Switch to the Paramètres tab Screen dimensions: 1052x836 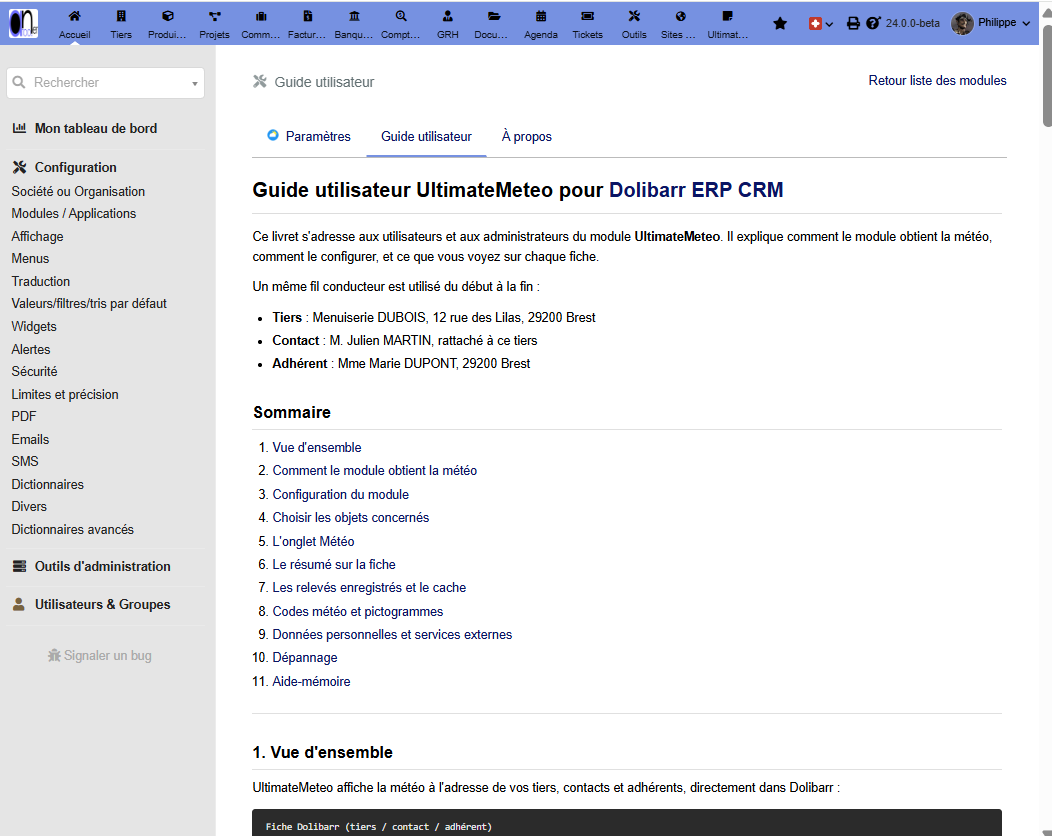pyautogui.click(x=309, y=136)
